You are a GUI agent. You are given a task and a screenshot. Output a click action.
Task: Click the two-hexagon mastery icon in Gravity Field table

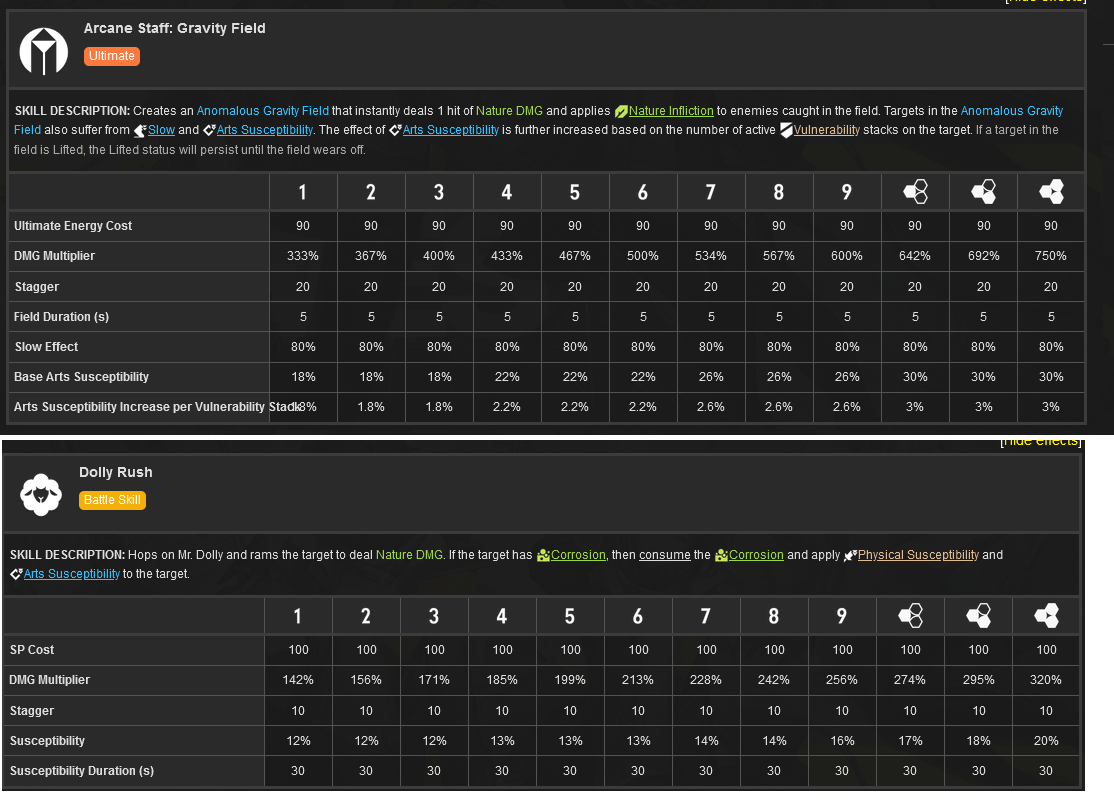click(x=983, y=192)
